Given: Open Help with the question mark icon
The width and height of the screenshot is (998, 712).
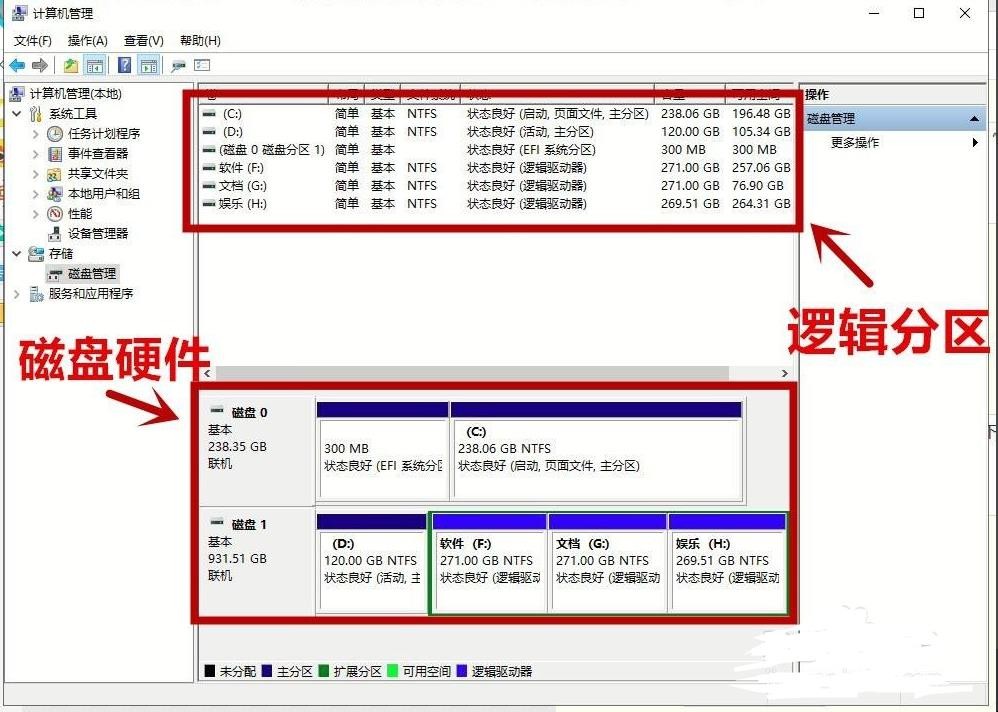Looking at the screenshot, I should (x=125, y=65).
